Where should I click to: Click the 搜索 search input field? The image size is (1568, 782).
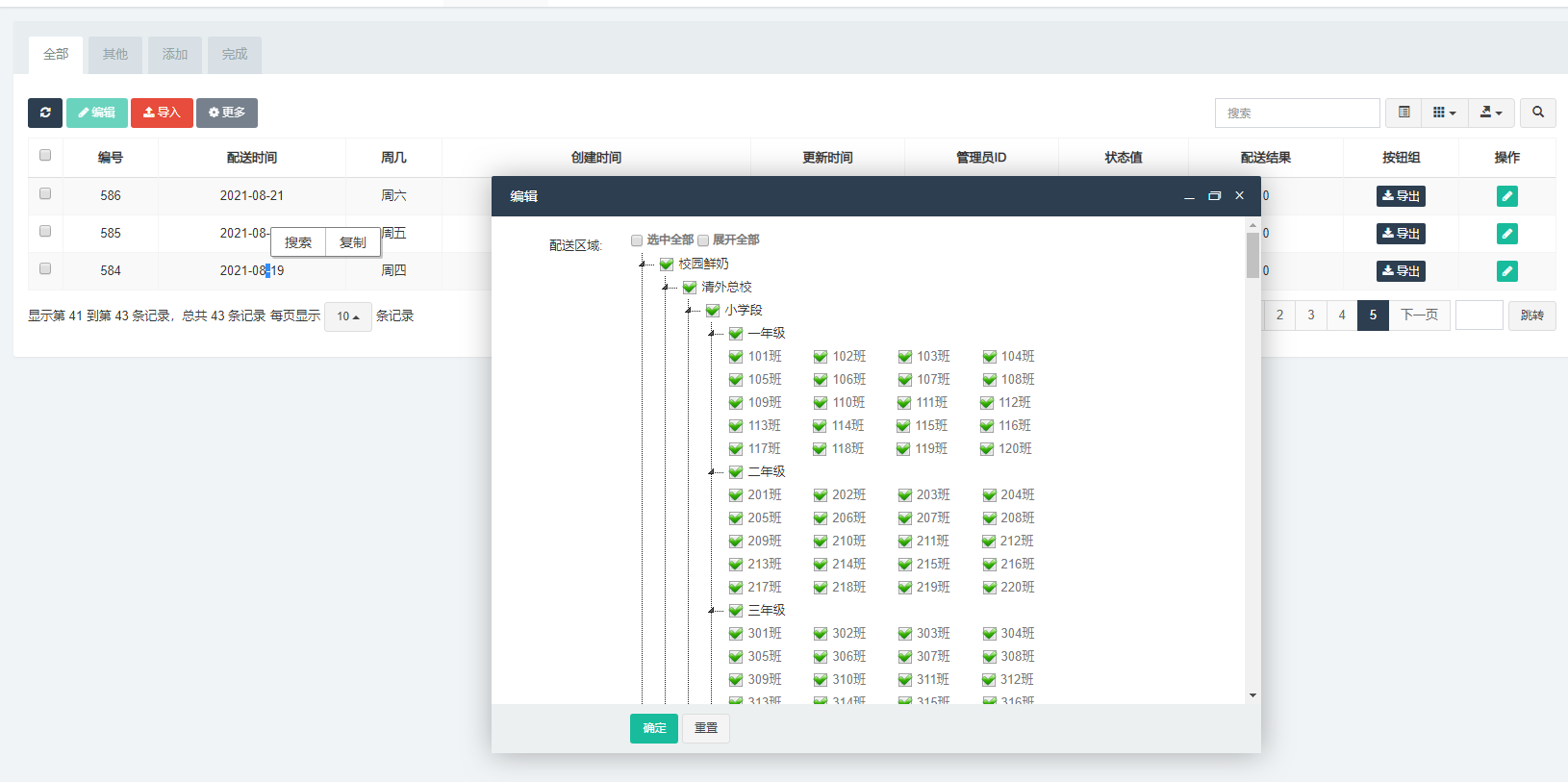1297,113
